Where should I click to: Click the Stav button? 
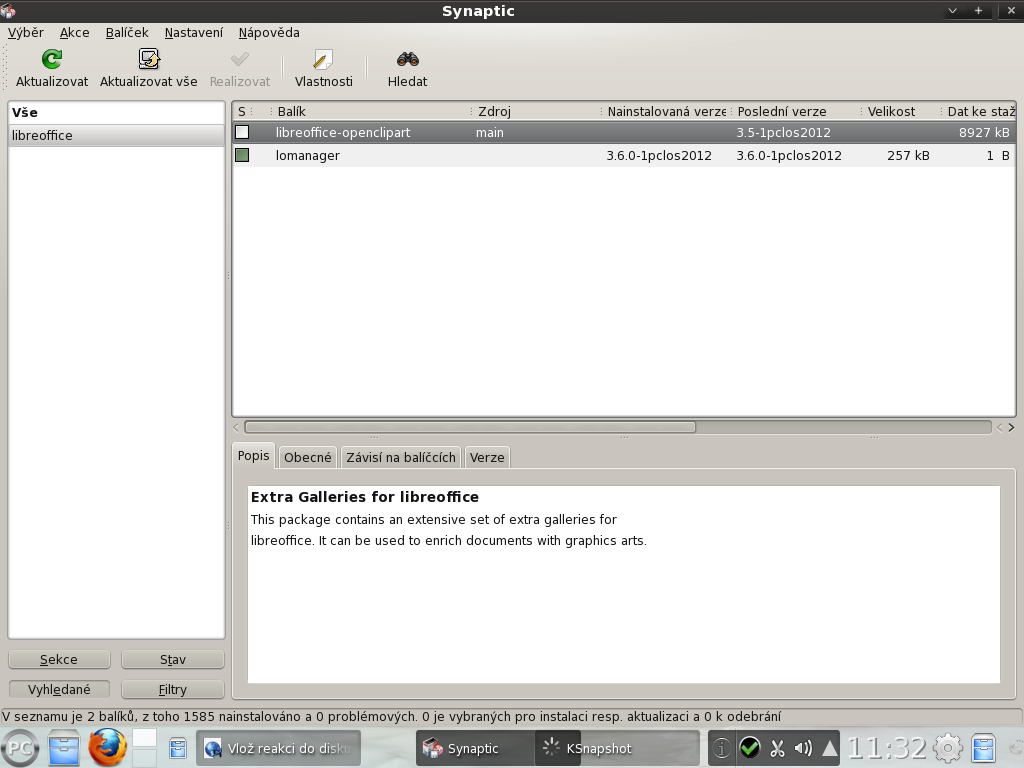tap(173, 660)
